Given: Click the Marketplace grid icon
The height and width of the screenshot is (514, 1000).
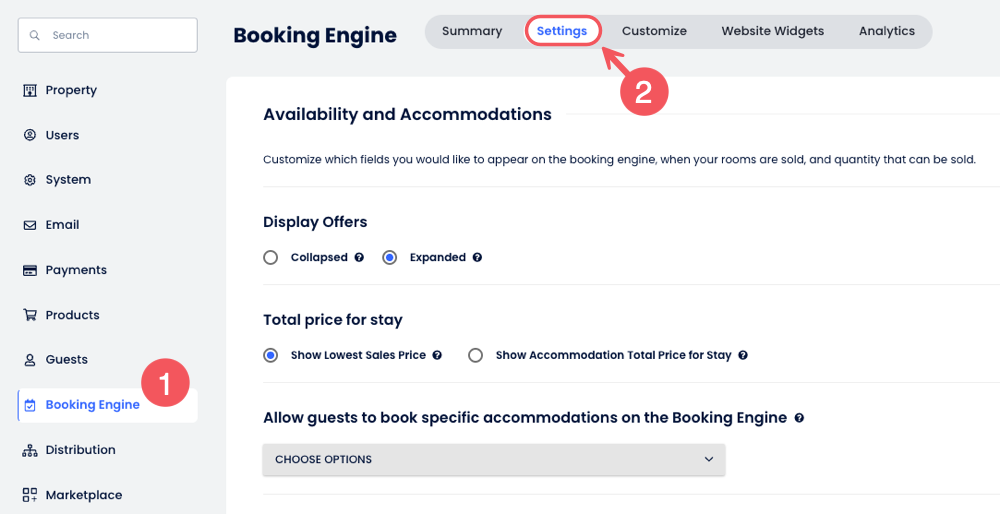Looking at the screenshot, I should [30, 495].
